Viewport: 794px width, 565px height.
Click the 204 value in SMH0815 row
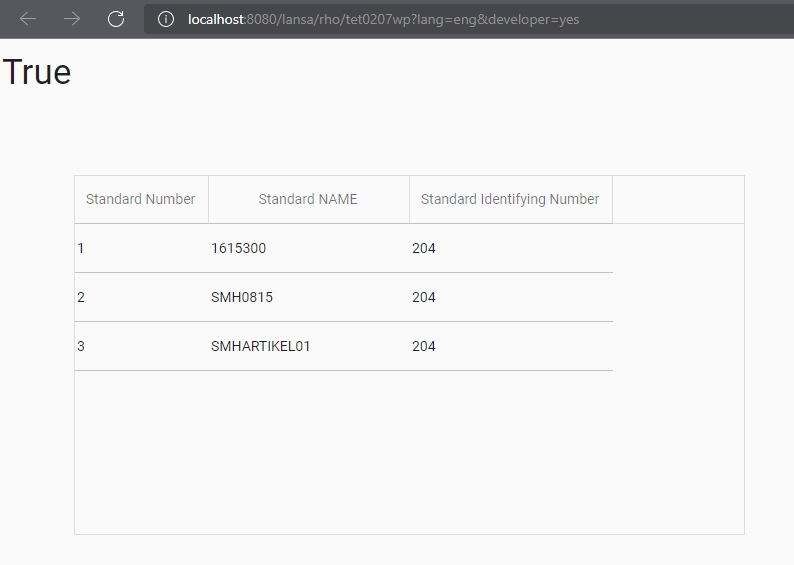423,297
